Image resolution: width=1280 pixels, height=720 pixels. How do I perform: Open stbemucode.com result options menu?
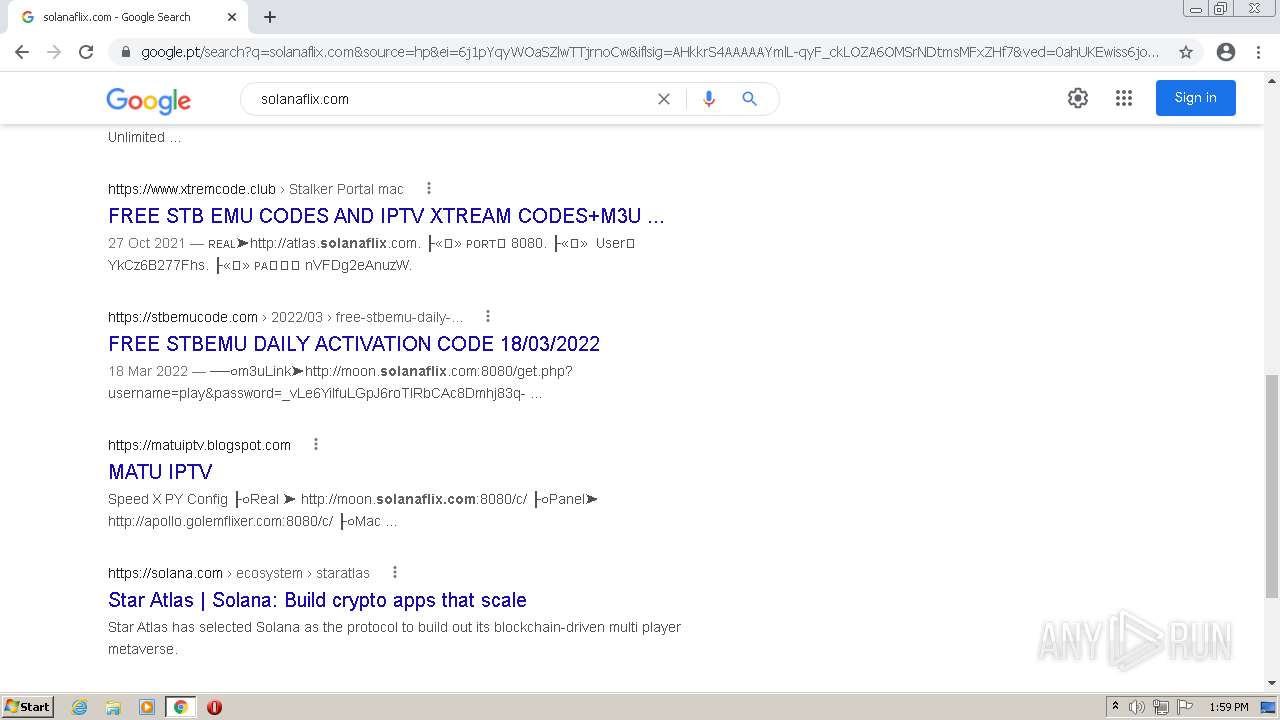[488, 316]
